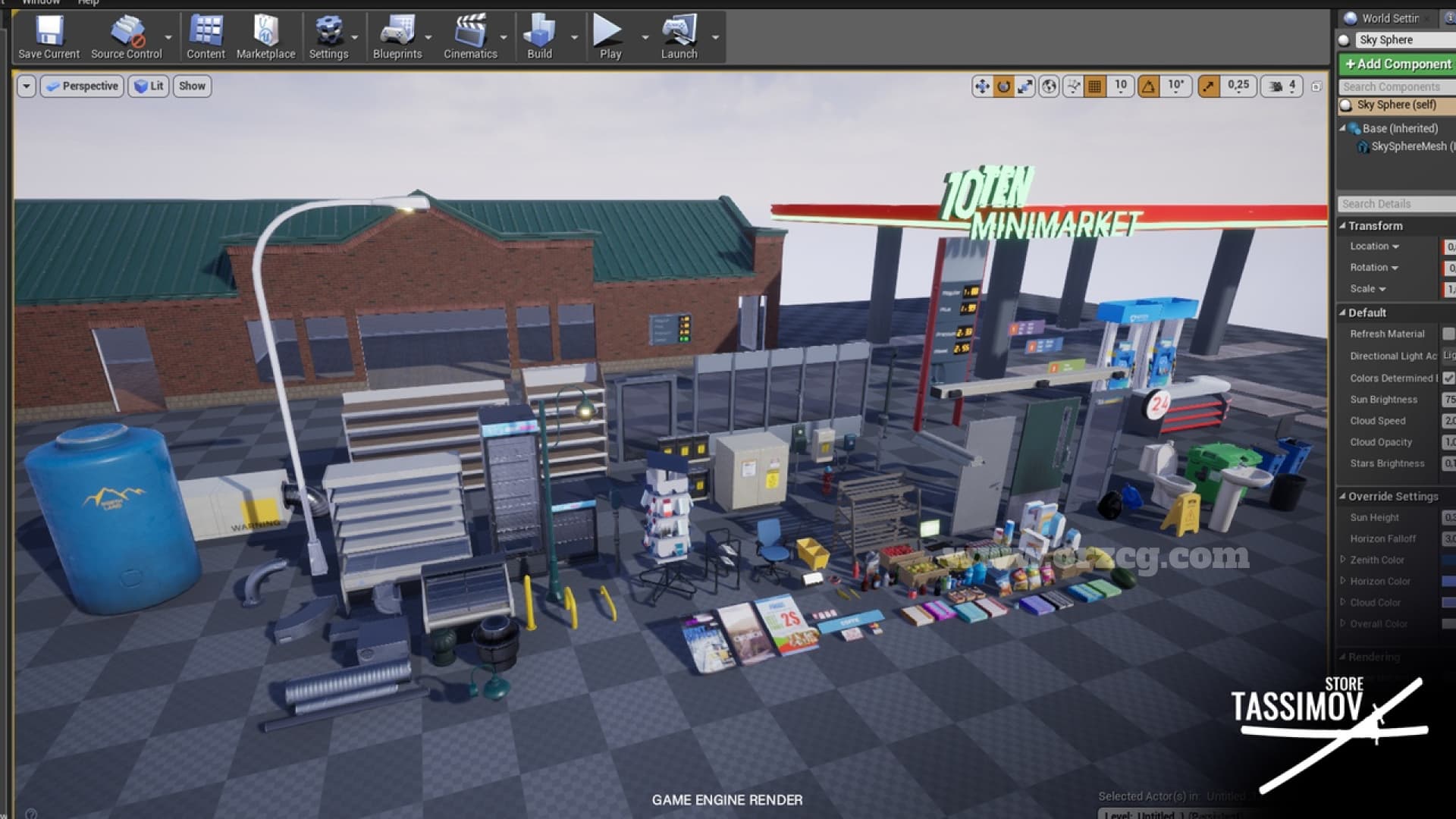This screenshot has width=1456, height=819.
Task: Open the Content browser icon
Action: pos(206,37)
